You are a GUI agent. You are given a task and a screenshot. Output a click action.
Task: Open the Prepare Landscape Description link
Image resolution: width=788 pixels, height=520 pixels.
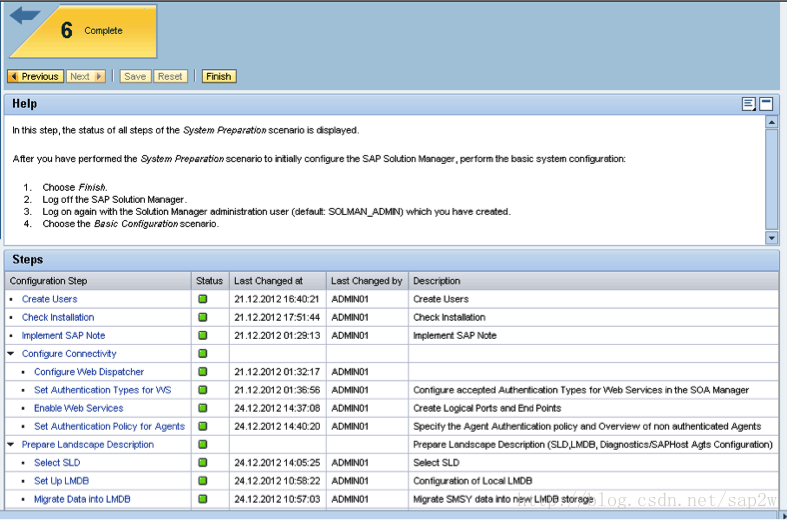coord(87,445)
